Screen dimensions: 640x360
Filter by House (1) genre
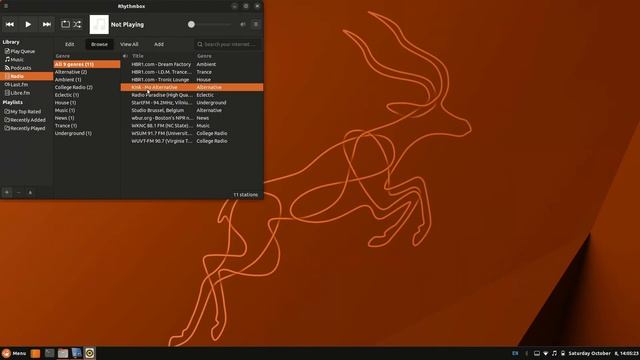pos(87,103)
